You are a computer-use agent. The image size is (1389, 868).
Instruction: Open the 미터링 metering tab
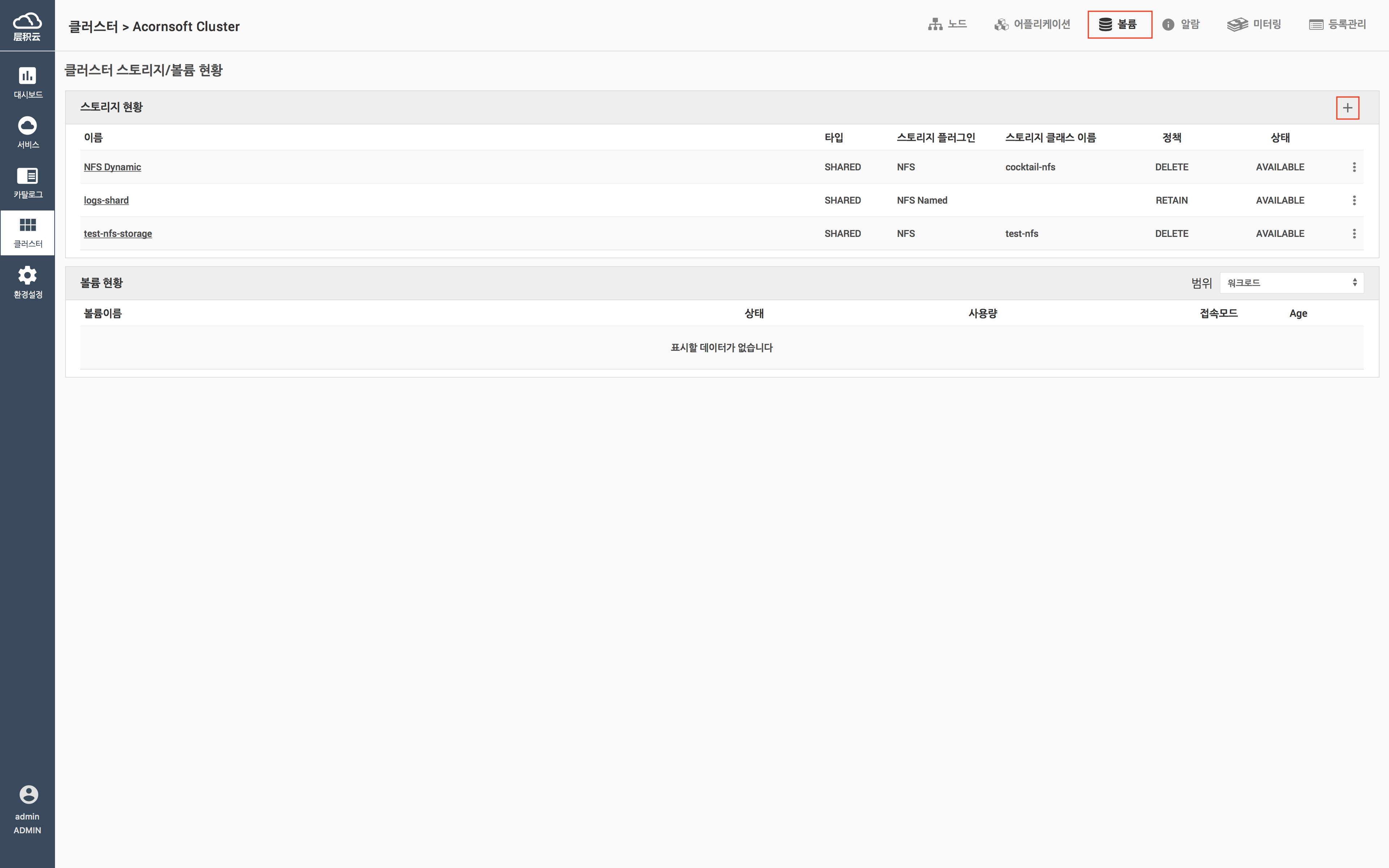[1254, 24]
